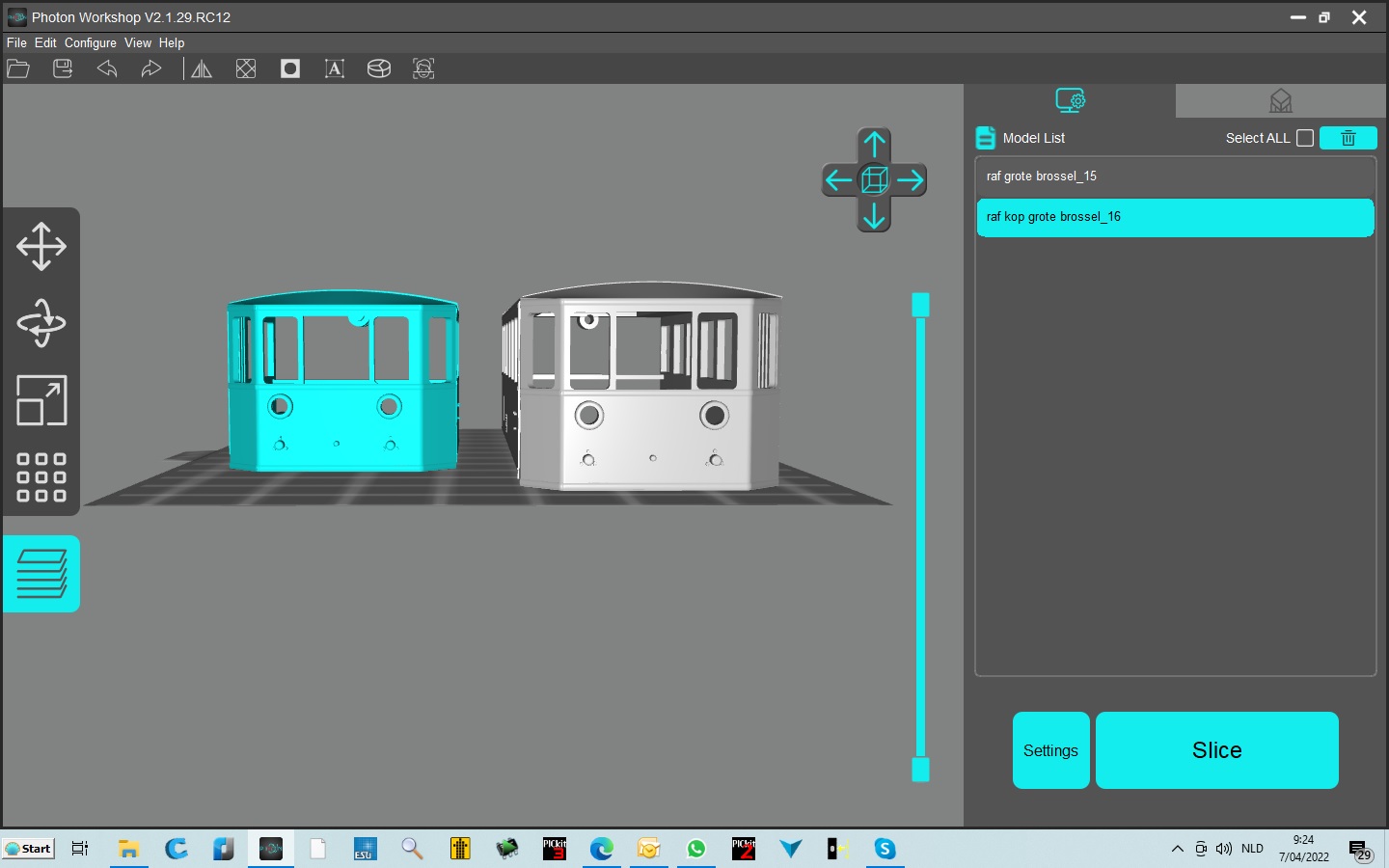The image size is (1389, 868).
Task: Reset view with the center cube icon
Action: click(x=875, y=180)
